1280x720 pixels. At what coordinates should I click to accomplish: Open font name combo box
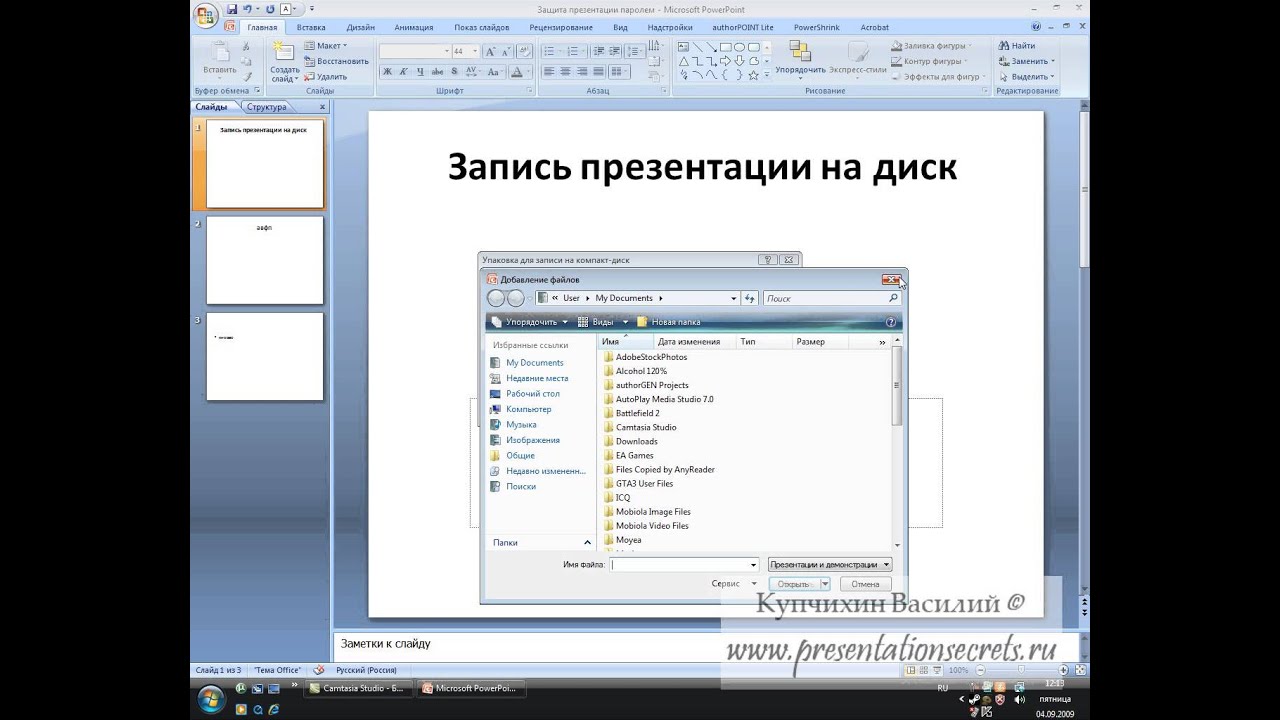click(414, 51)
